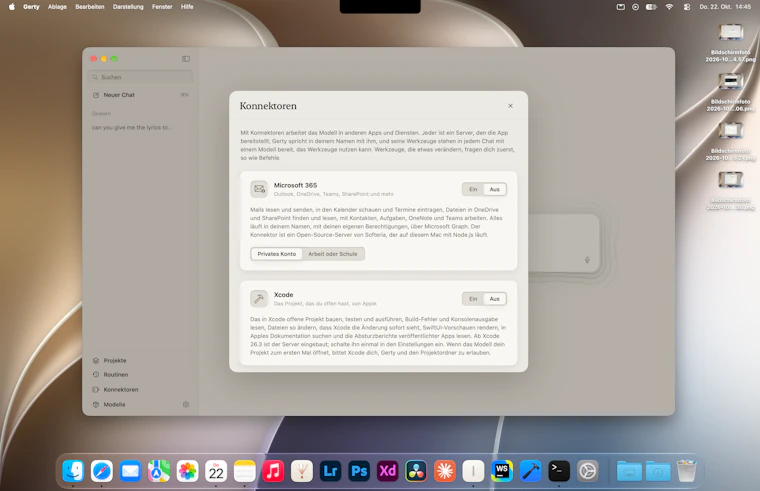This screenshot has width=760, height=491.
Task: Open System Settings gear in Dock
Action: coord(588,471)
